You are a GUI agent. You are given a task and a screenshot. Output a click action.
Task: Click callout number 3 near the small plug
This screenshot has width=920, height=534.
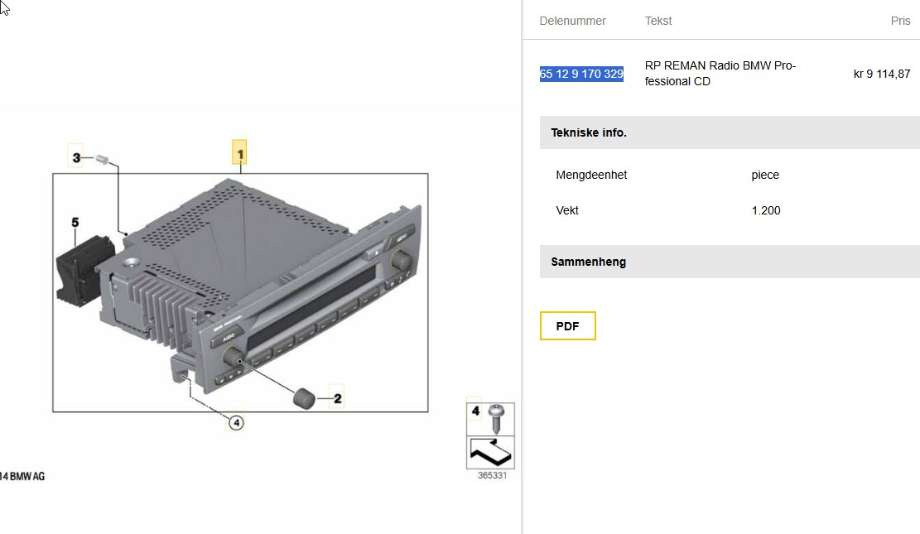click(x=76, y=158)
